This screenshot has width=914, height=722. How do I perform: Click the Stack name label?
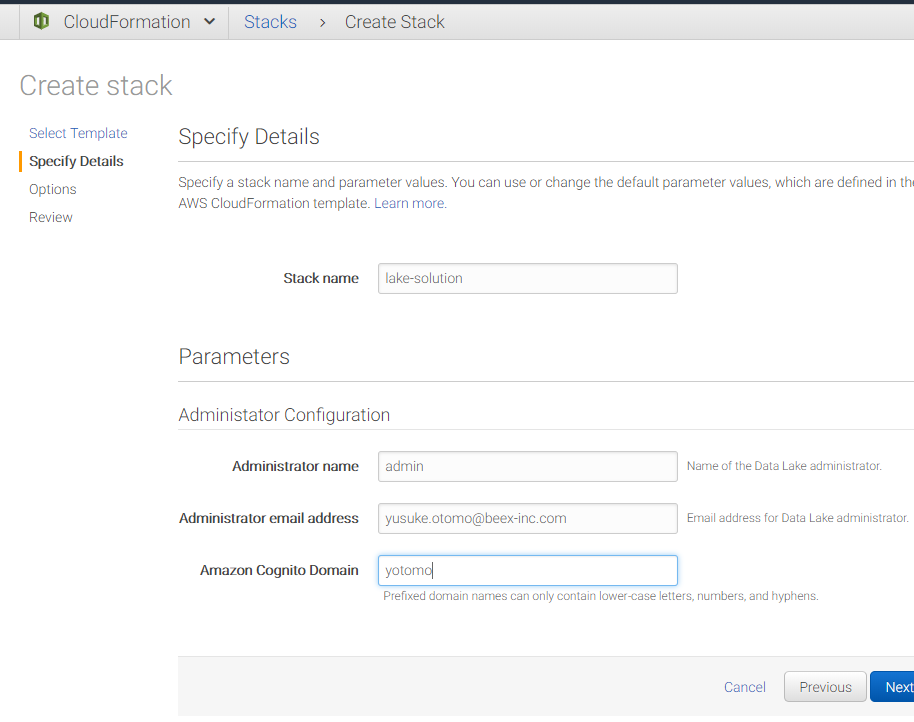pos(321,279)
